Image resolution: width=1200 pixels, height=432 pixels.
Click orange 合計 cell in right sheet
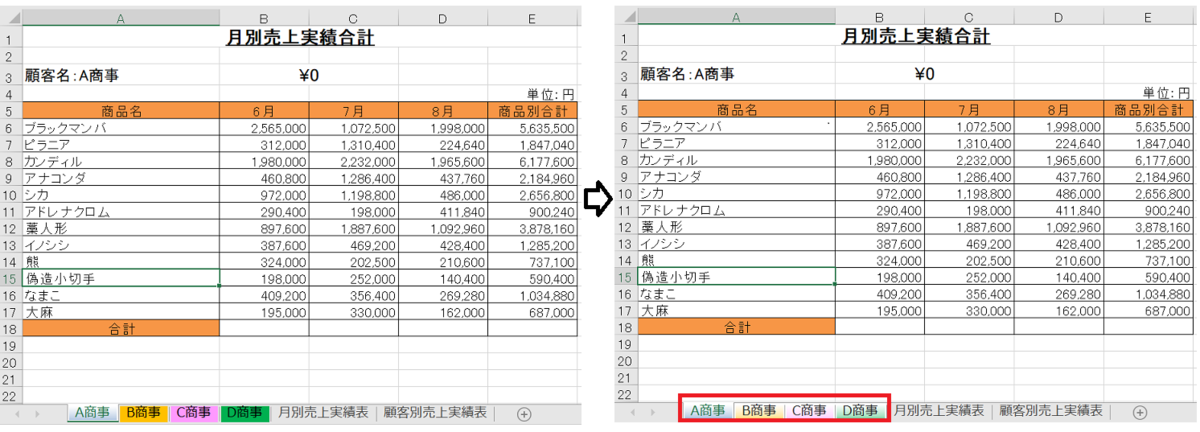(x=736, y=326)
